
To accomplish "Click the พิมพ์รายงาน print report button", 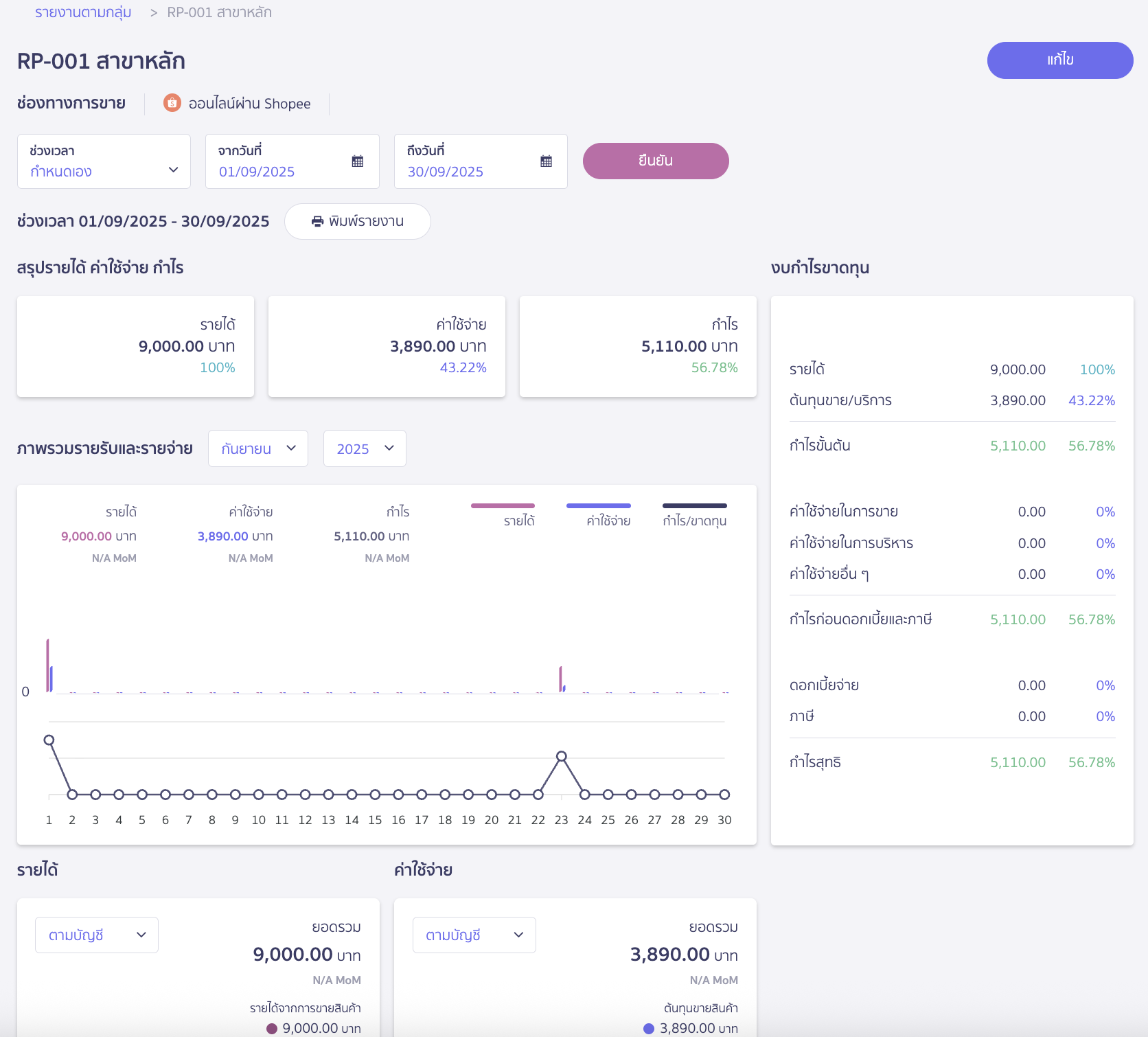I will coord(357,221).
